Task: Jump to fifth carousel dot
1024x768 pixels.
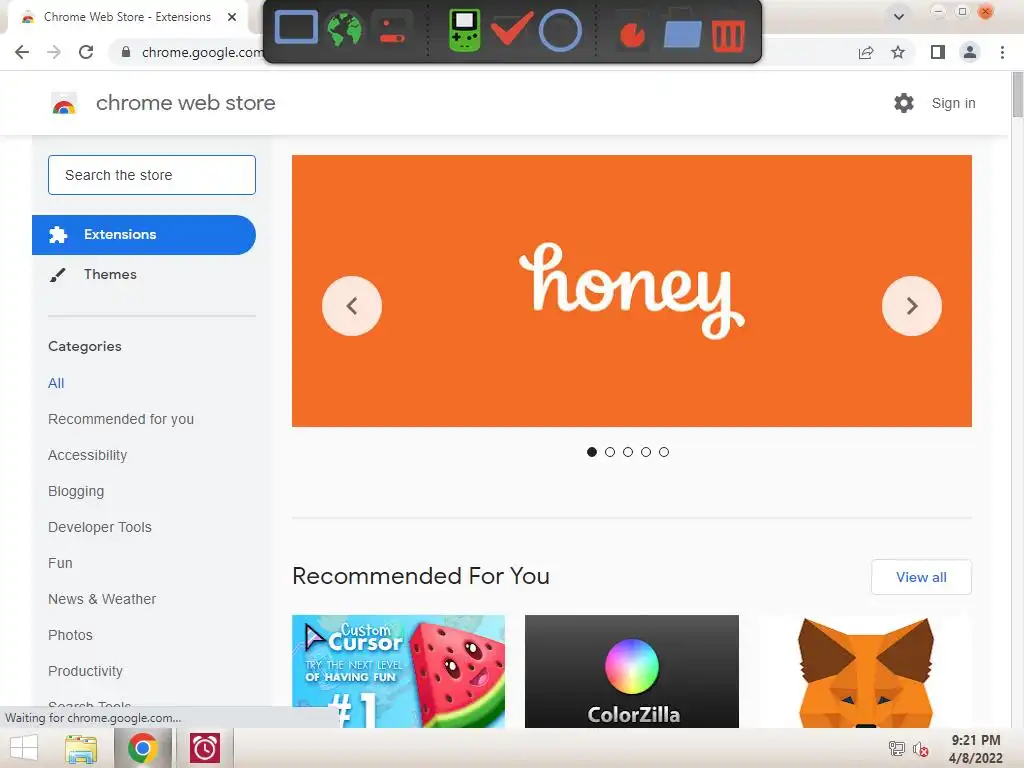Action: click(x=664, y=452)
